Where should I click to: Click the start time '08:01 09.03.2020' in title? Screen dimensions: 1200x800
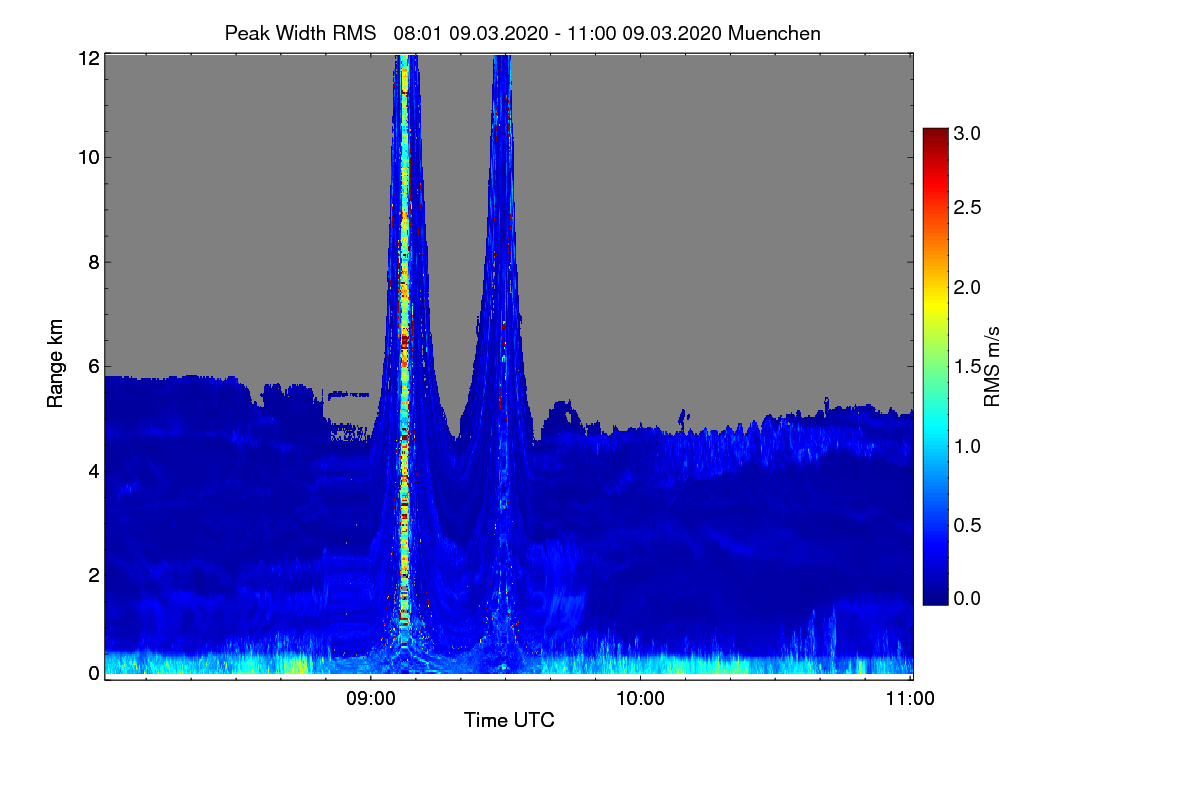point(471,33)
